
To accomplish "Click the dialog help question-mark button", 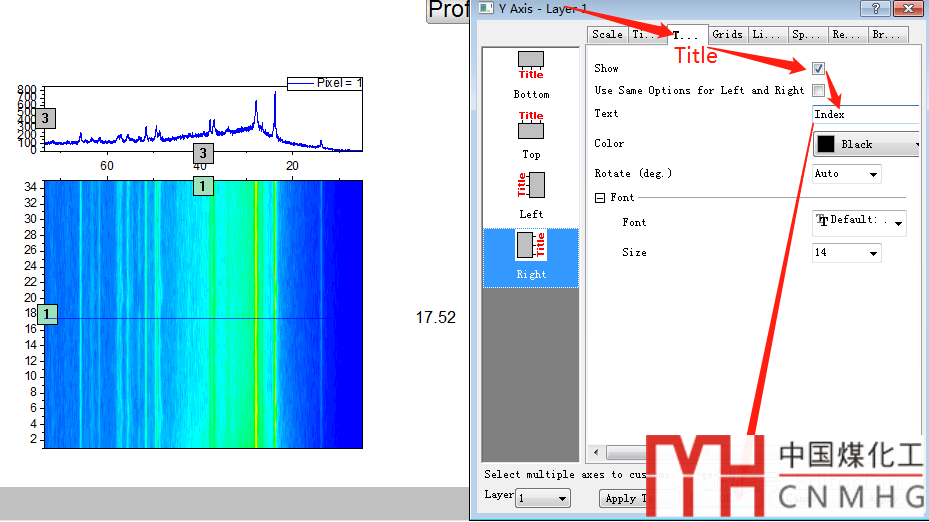I will 876,9.
